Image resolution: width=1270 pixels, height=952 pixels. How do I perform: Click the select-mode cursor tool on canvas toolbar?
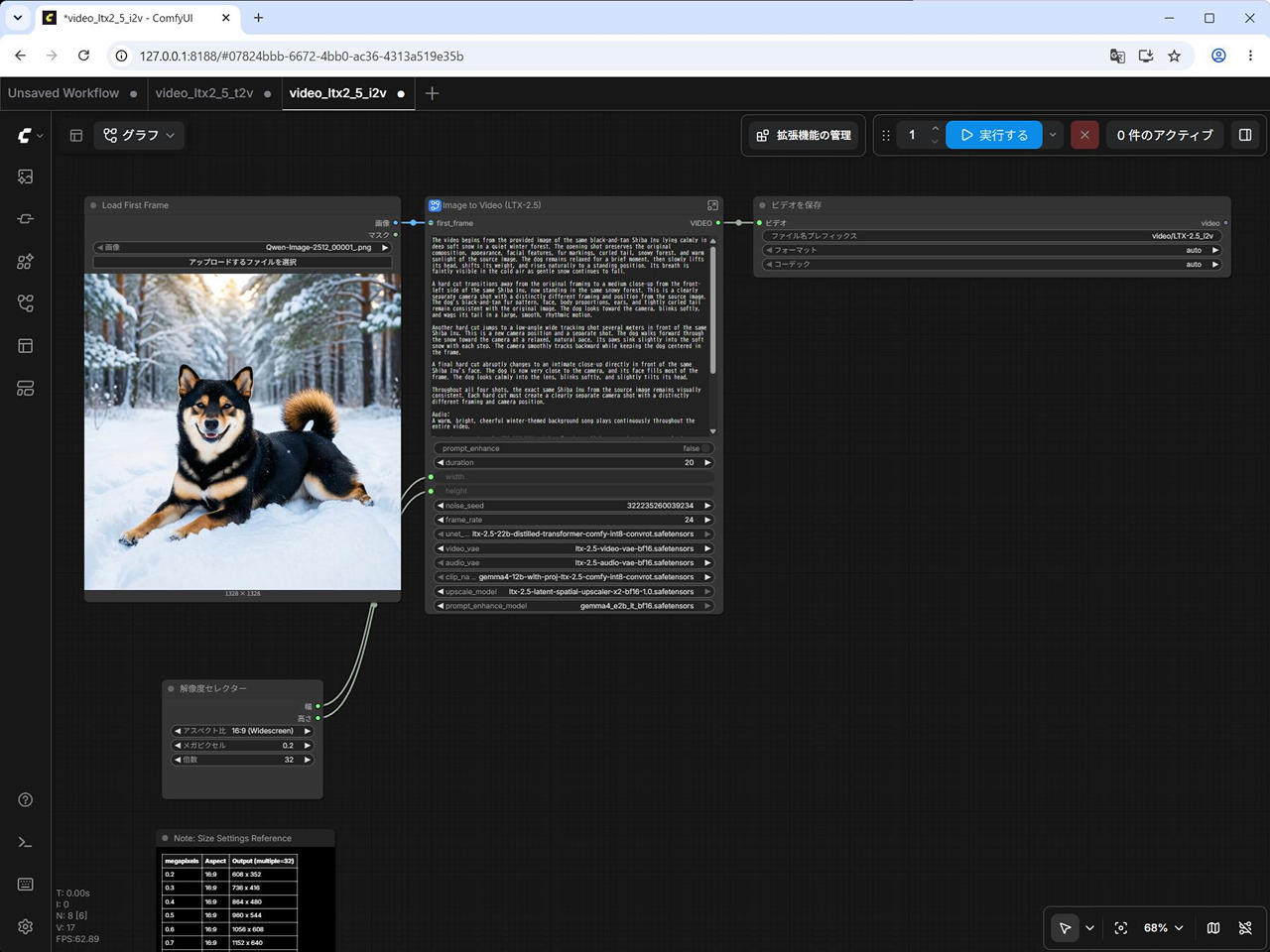coord(1065,928)
